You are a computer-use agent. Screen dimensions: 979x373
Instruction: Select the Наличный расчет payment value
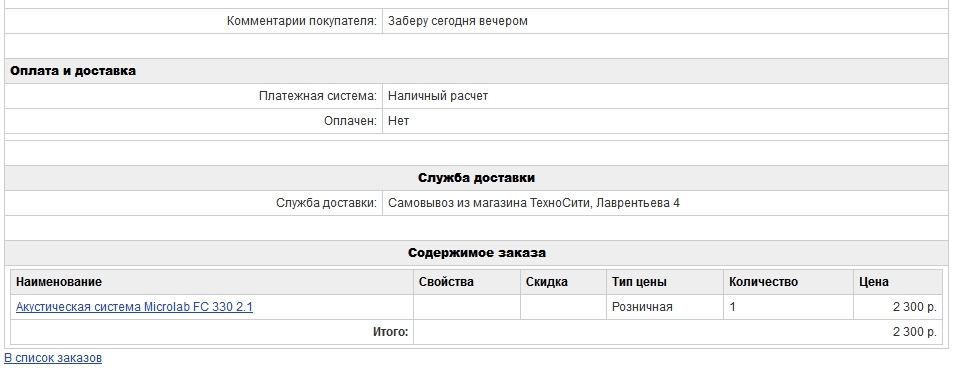pyautogui.click(x=438, y=96)
